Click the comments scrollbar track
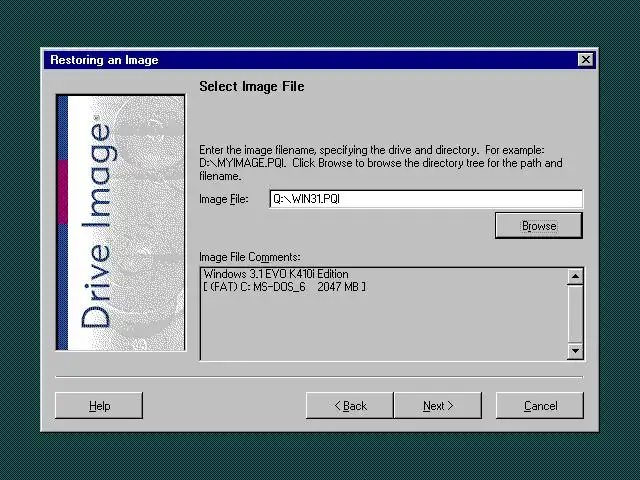 [x=575, y=314]
